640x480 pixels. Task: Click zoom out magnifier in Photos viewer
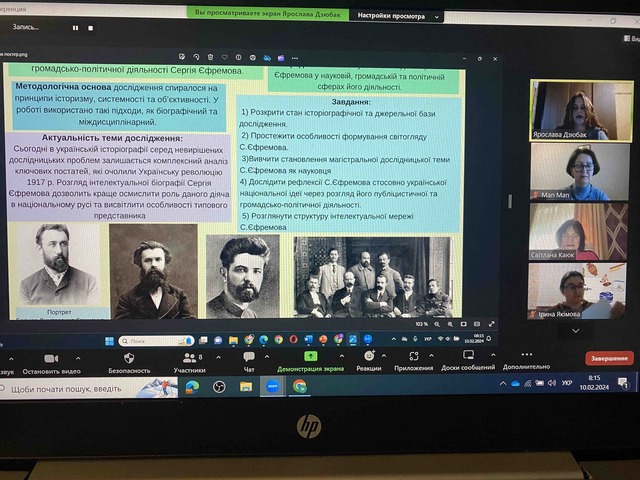point(437,324)
